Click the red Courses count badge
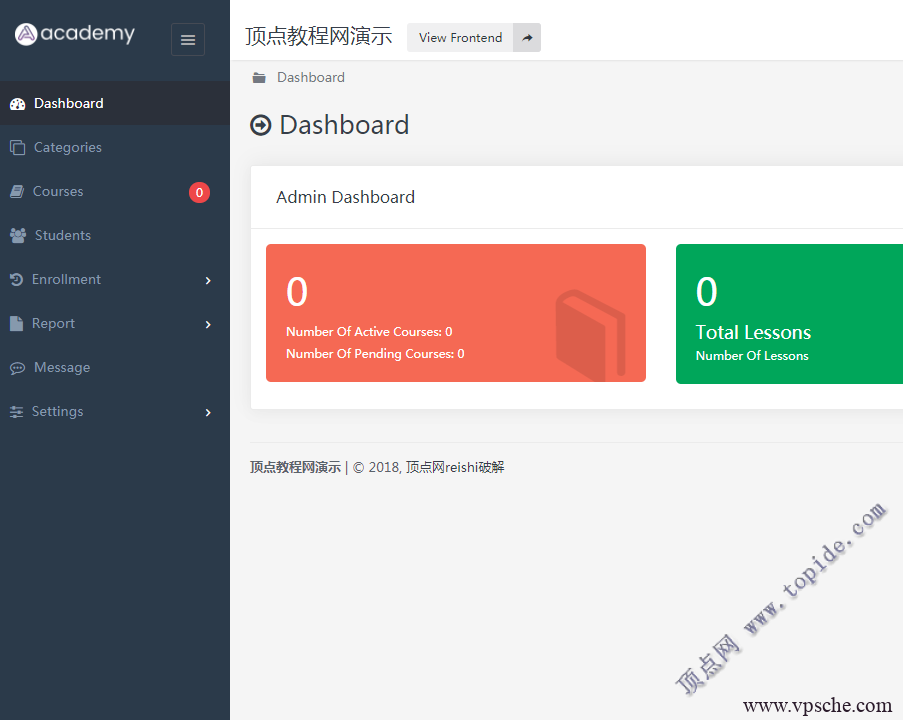Image resolution: width=903 pixels, height=720 pixels. 199,193
